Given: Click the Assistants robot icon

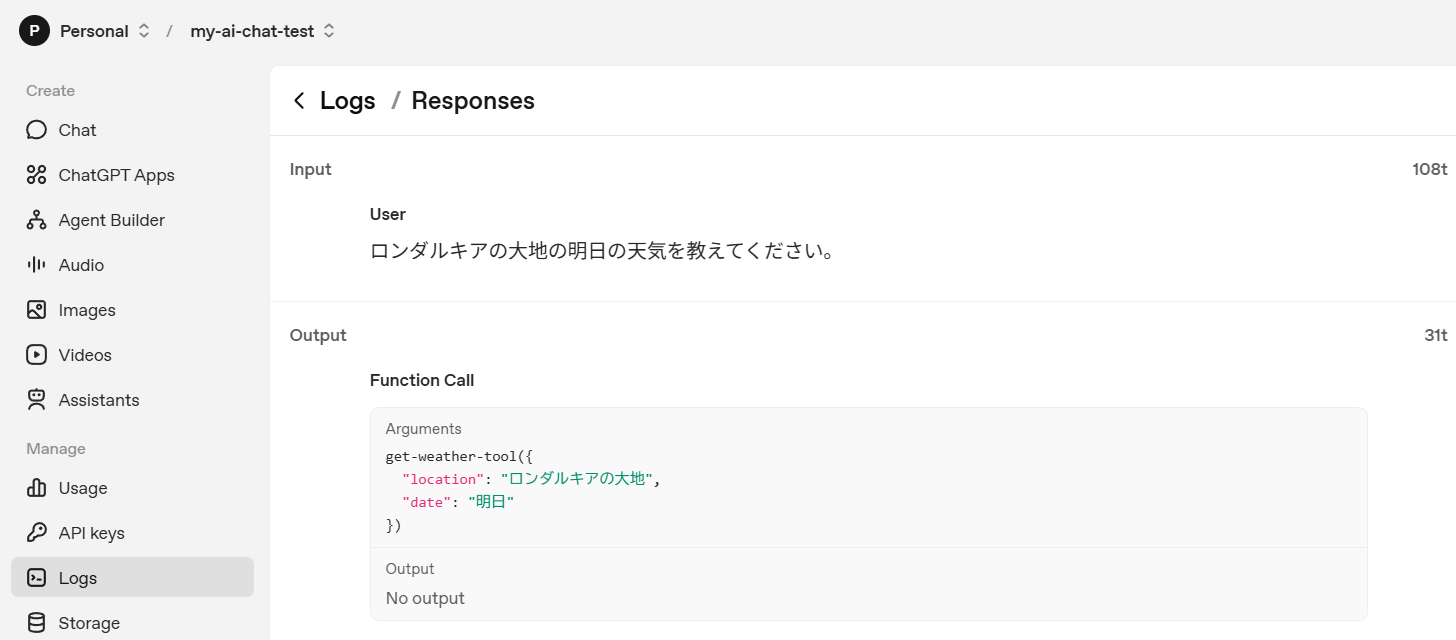Looking at the screenshot, I should (37, 400).
